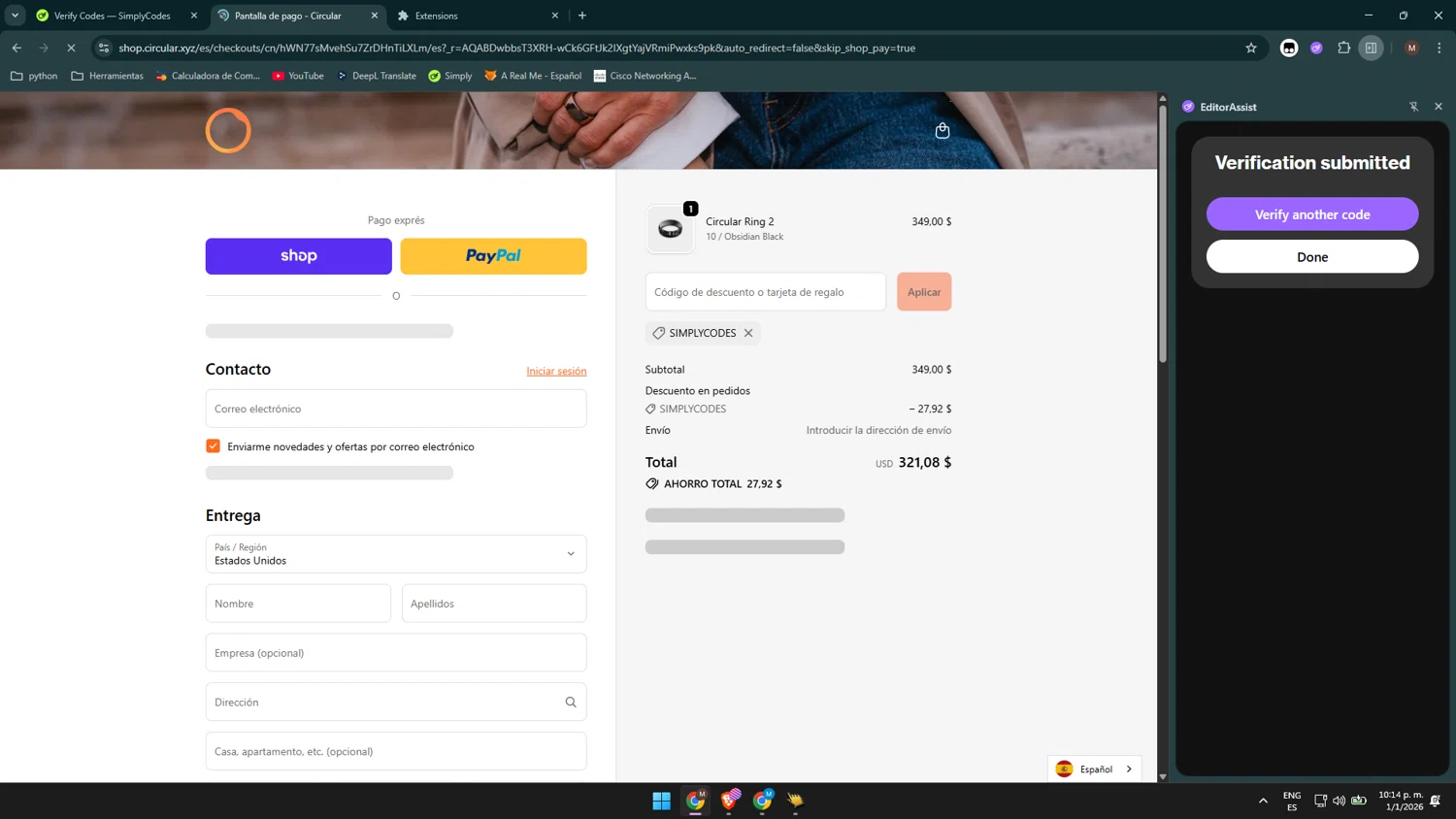Click Verify another code button
The height and width of the screenshot is (819, 1456).
pos(1312,214)
